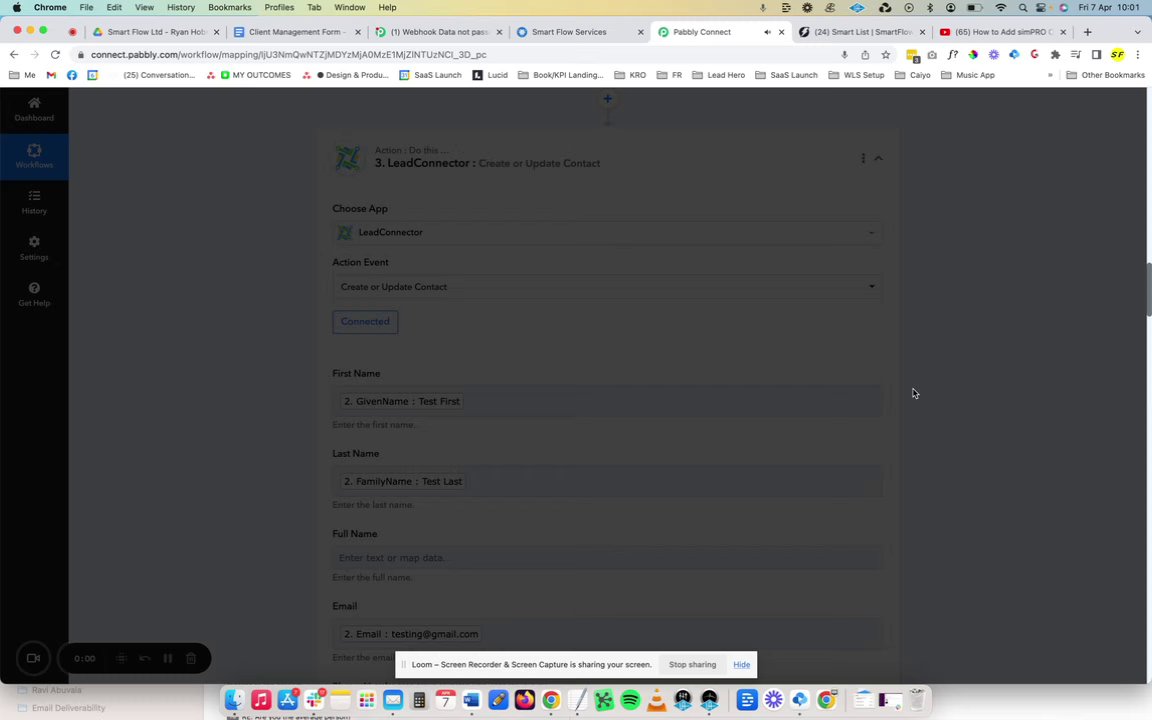Open VLC from the Dock

pos(656,699)
